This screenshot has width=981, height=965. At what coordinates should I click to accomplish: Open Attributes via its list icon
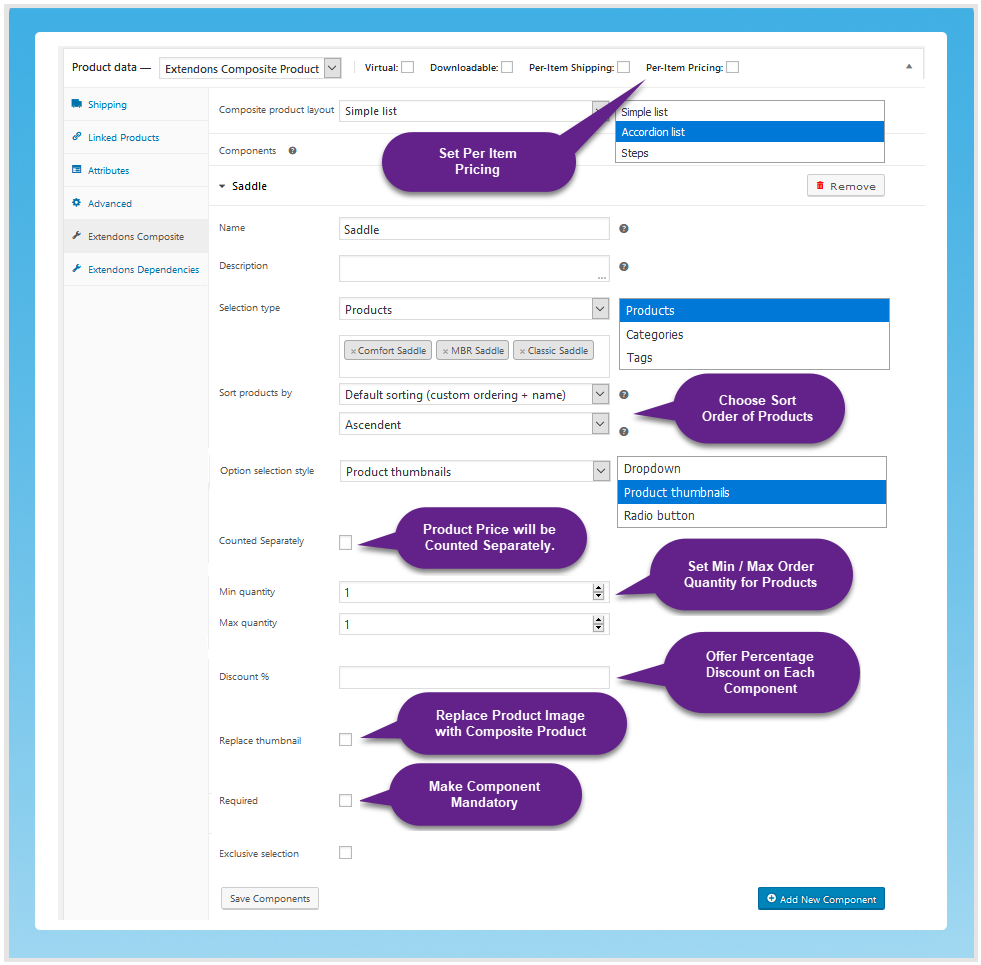[77, 170]
